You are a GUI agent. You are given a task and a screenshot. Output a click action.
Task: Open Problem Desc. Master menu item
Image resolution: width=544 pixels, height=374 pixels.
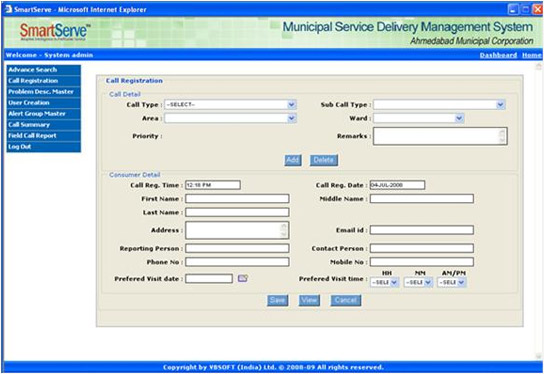pos(44,92)
